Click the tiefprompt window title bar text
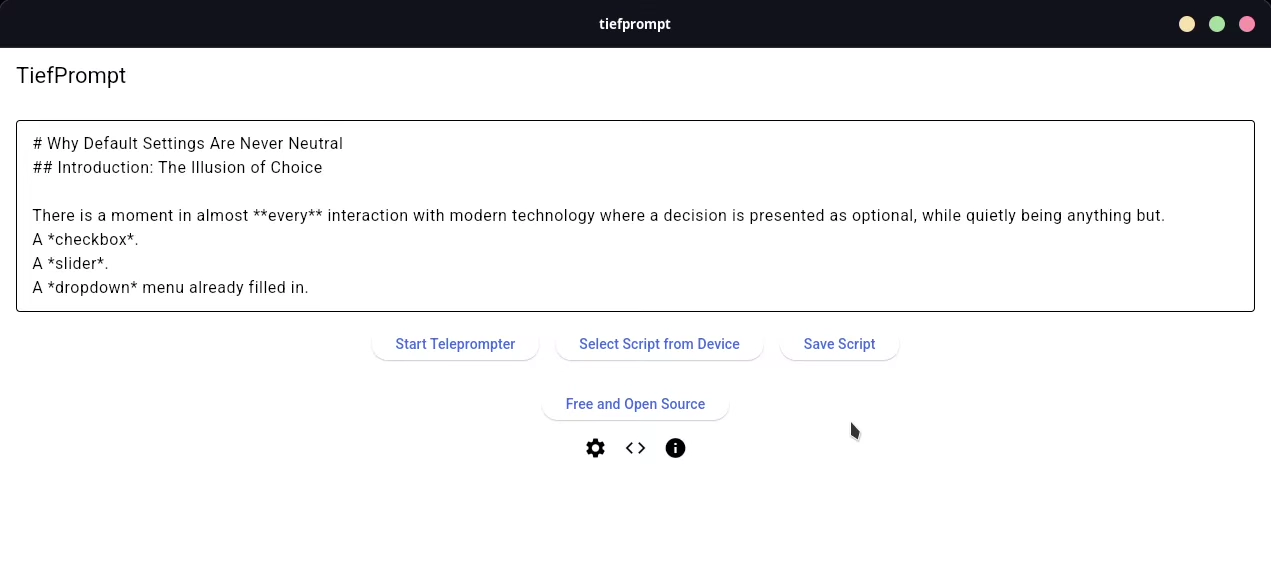Screen dimensions: 1271x563 pos(635,24)
